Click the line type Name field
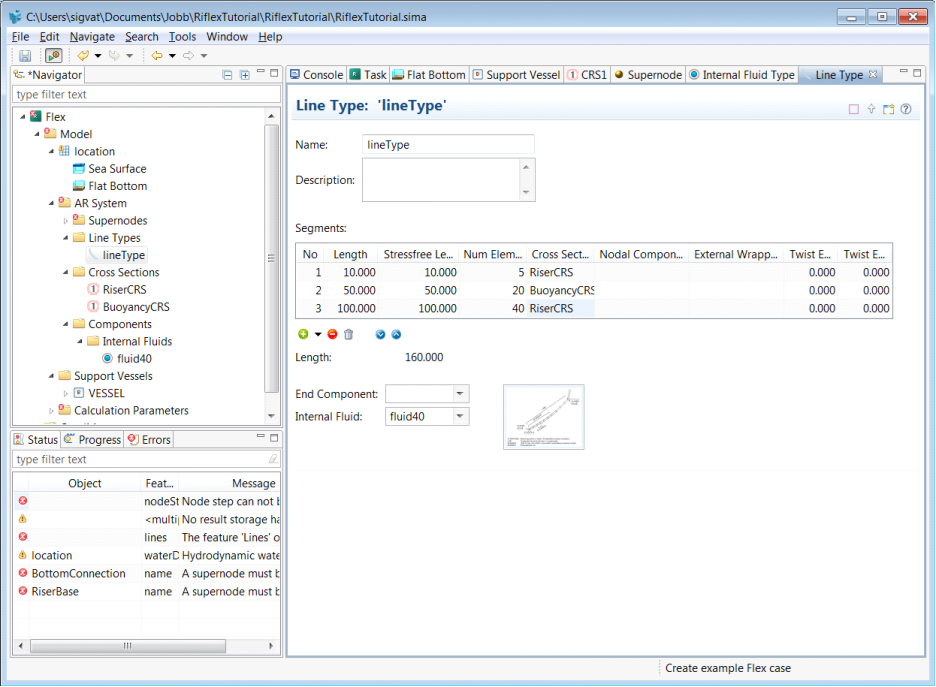 coord(448,145)
